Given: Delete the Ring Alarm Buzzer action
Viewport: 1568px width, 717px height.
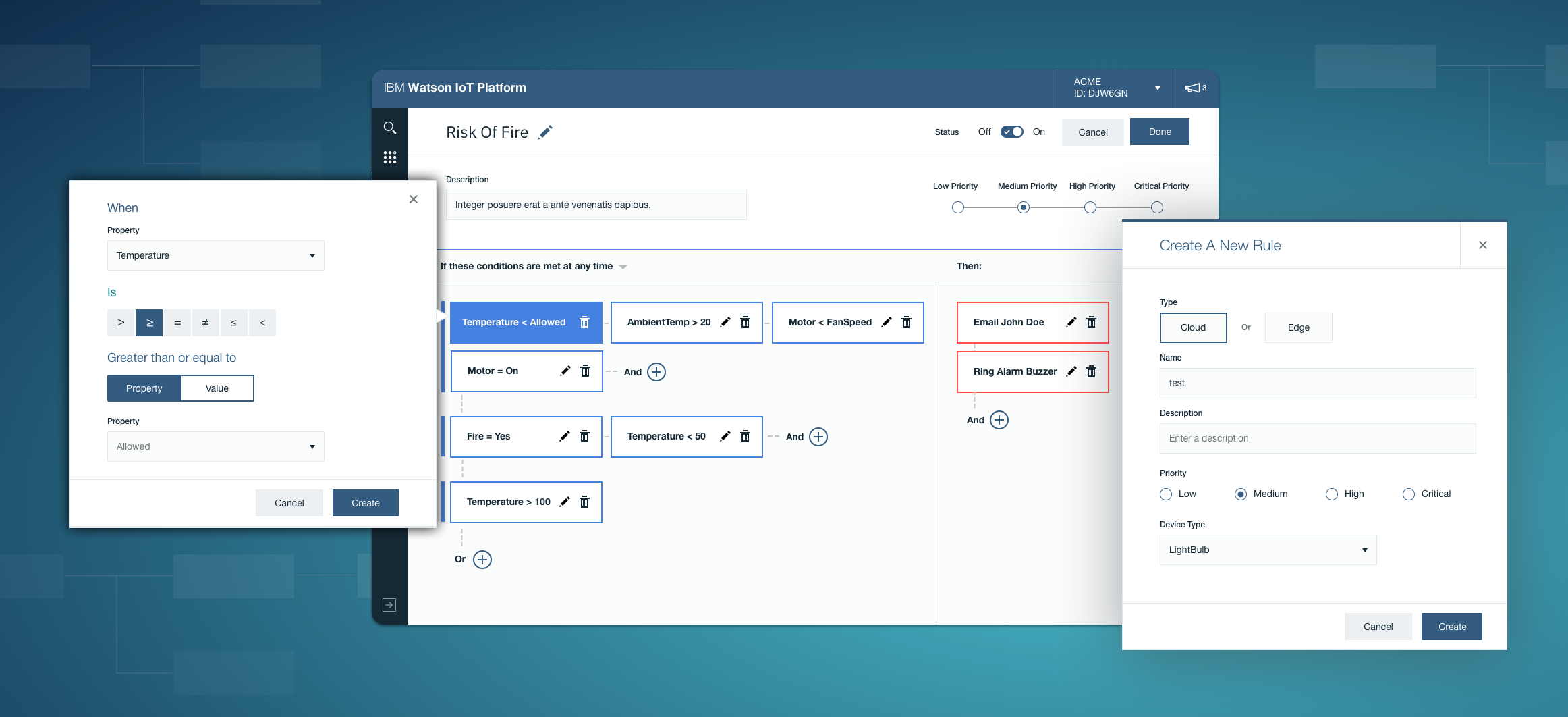Looking at the screenshot, I should tap(1091, 371).
